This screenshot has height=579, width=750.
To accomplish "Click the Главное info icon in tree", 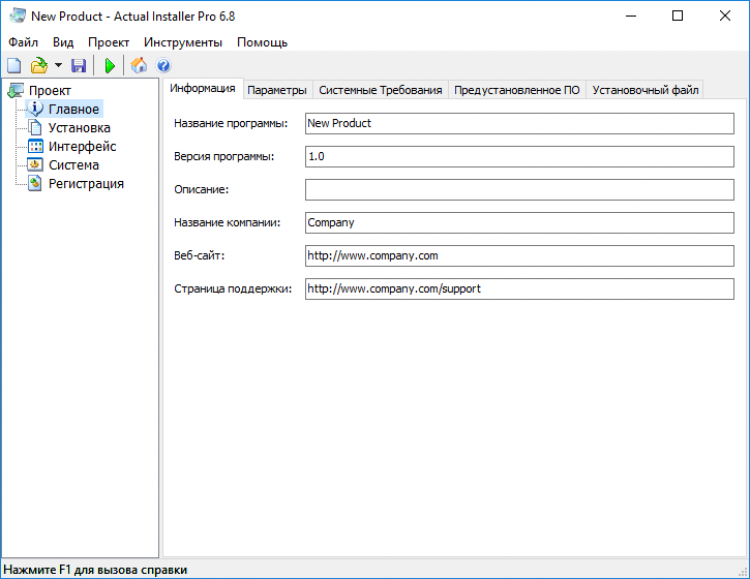I will pyautogui.click(x=35, y=109).
